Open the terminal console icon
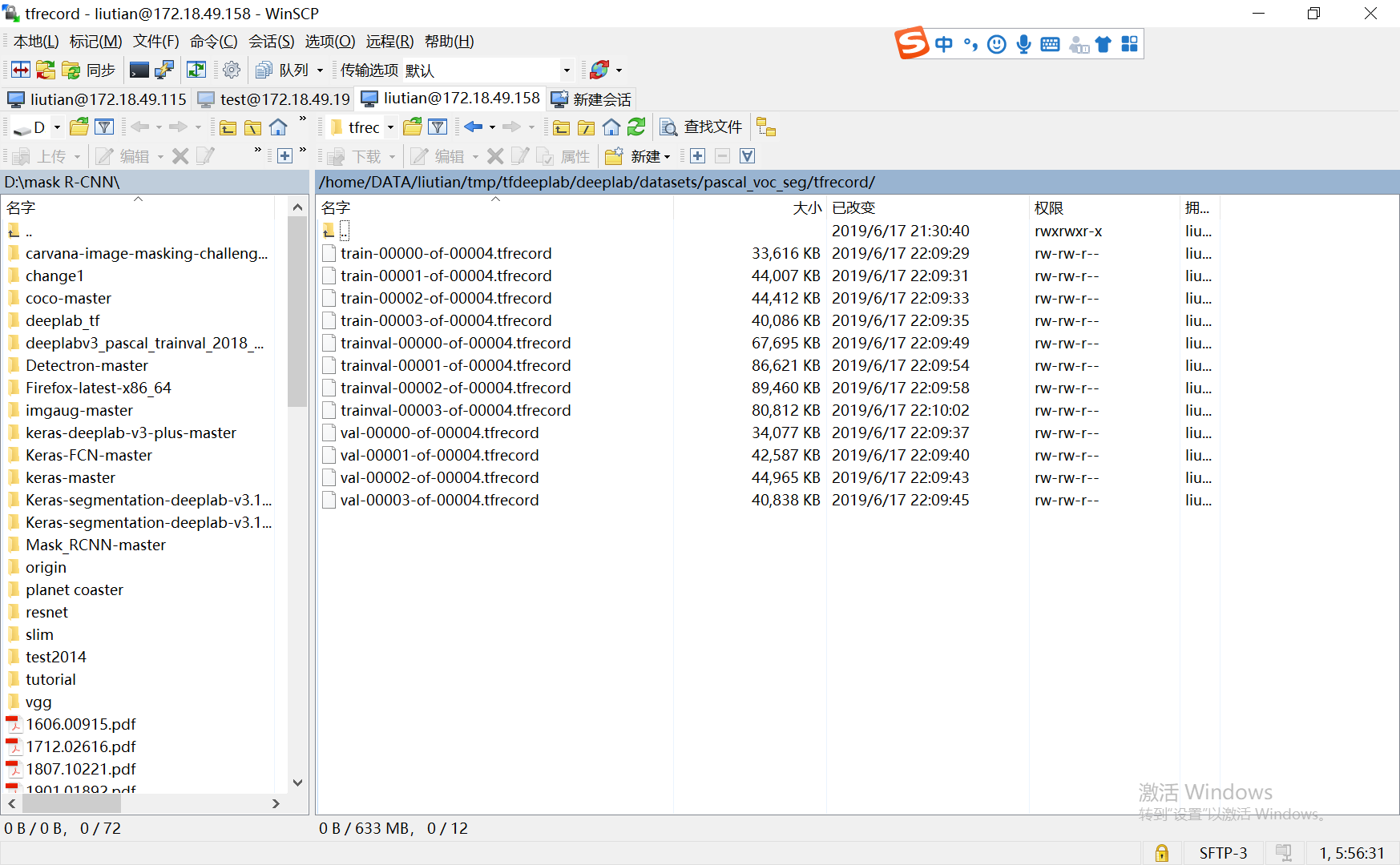Screen dimensions: 1400x865 [x=139, y=70]
